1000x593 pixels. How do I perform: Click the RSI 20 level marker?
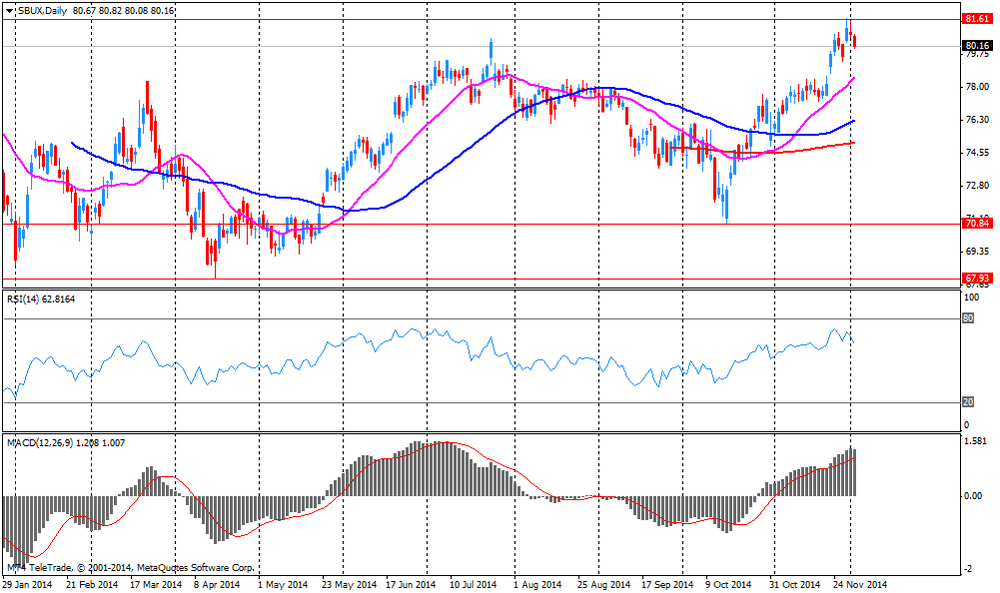pyautogui.click(x=967, y=402)
